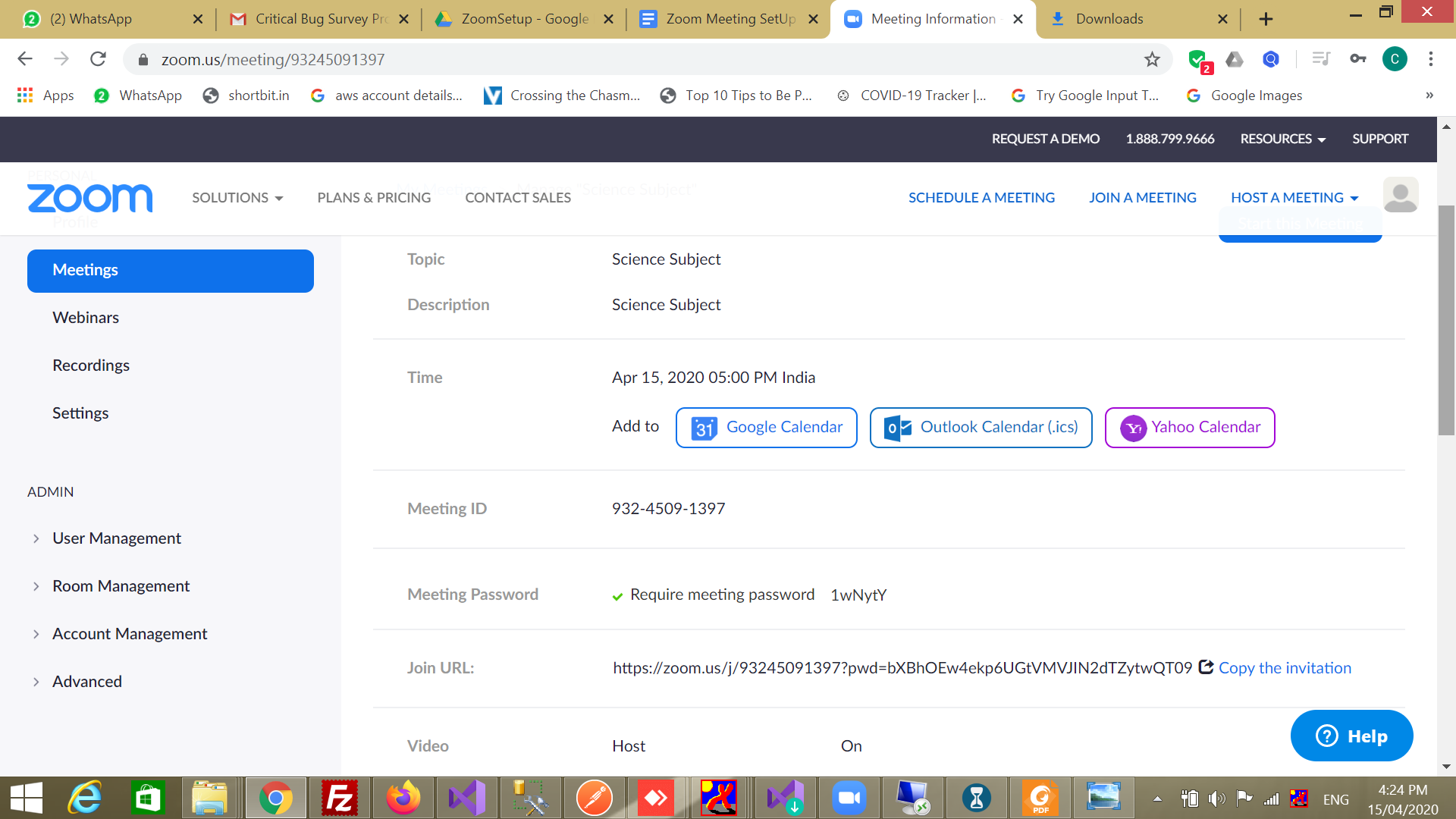Open Zoom app from Windows taskbar
Image resolution: width=1456 pixels, height=819 pixels.
849,798
